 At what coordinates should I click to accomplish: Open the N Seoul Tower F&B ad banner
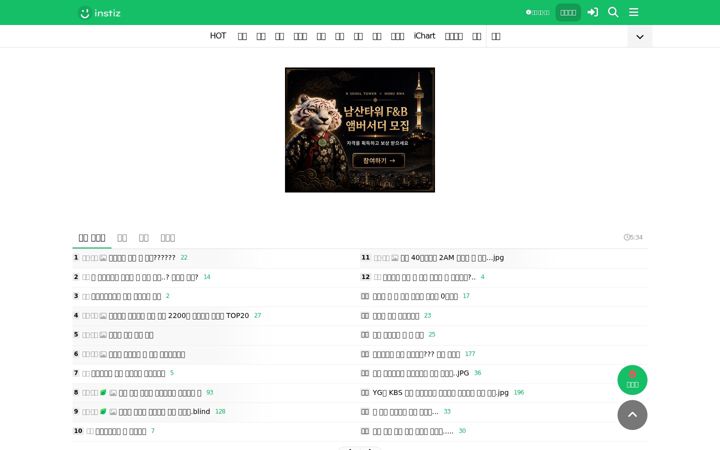(x=360, y=130)
